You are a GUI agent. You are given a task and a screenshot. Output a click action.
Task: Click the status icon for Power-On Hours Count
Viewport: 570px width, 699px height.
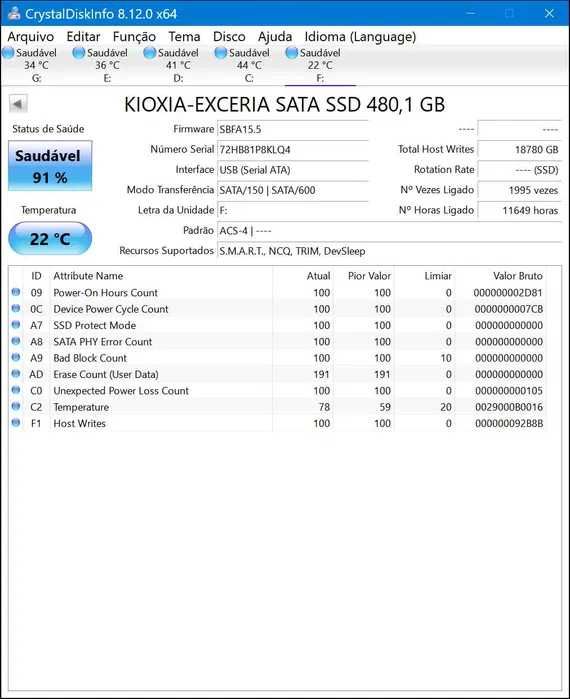16,292
